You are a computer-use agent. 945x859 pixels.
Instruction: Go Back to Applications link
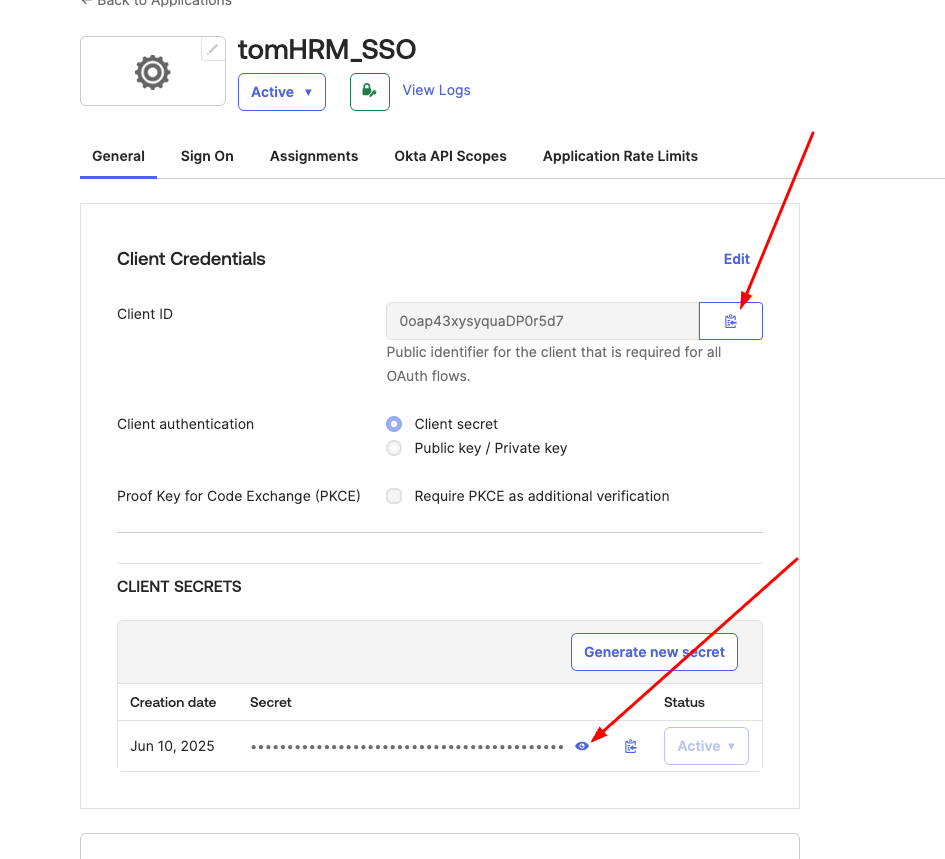[156, 2]
